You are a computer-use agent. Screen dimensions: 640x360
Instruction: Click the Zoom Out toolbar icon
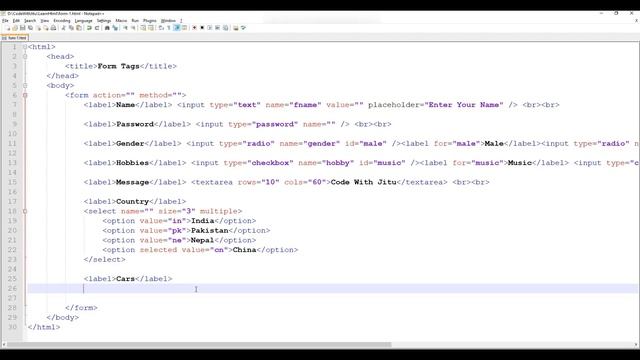click(x=133, y=28)
